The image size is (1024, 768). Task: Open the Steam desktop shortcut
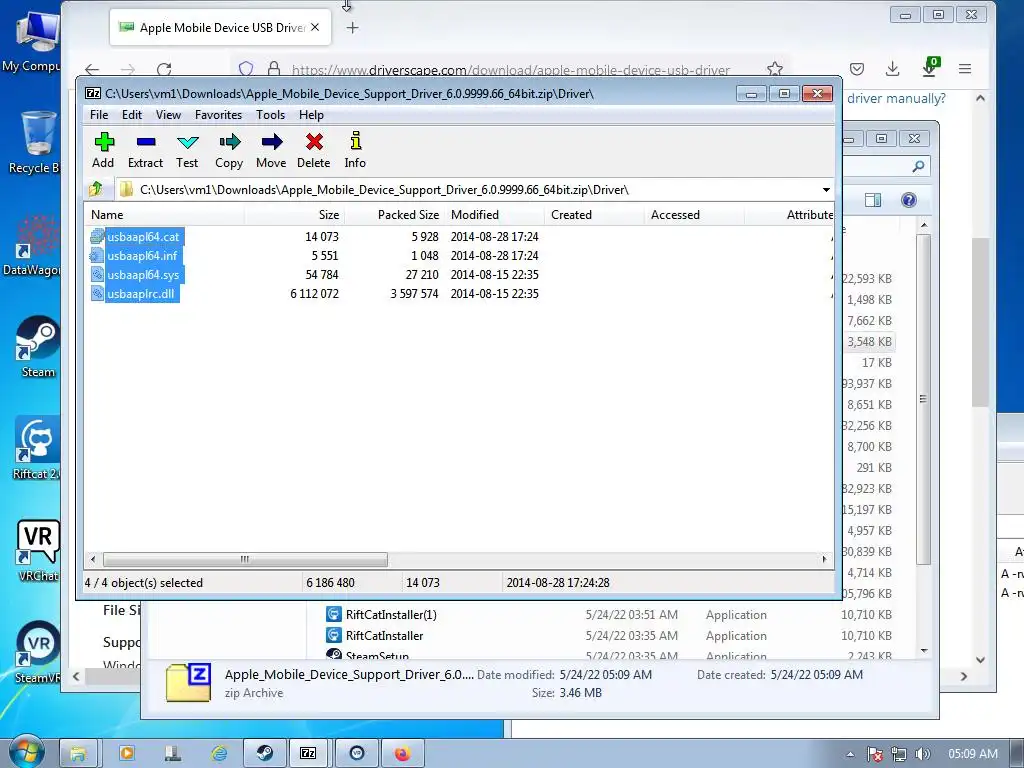coord(37,347)
